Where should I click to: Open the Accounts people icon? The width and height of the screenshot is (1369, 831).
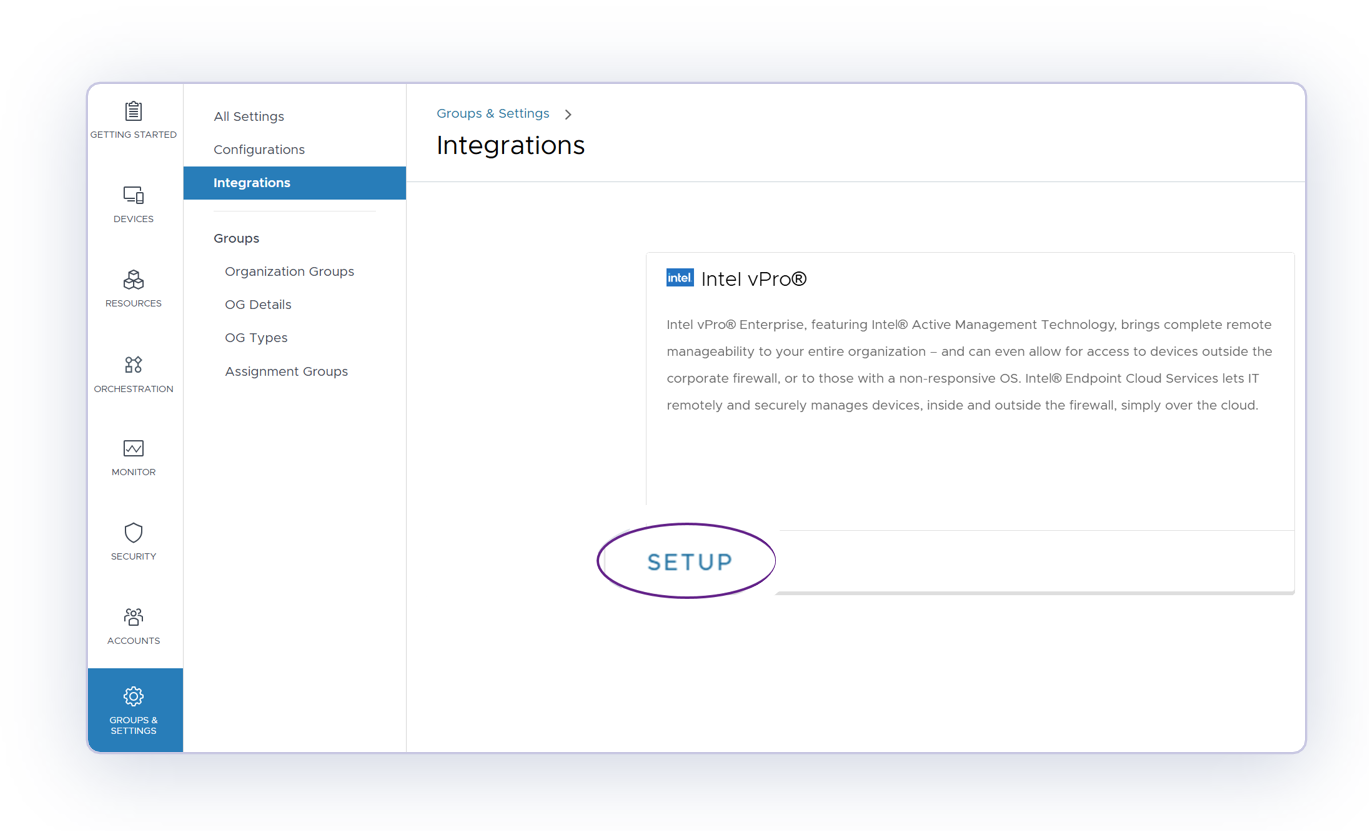click(133, 617)
